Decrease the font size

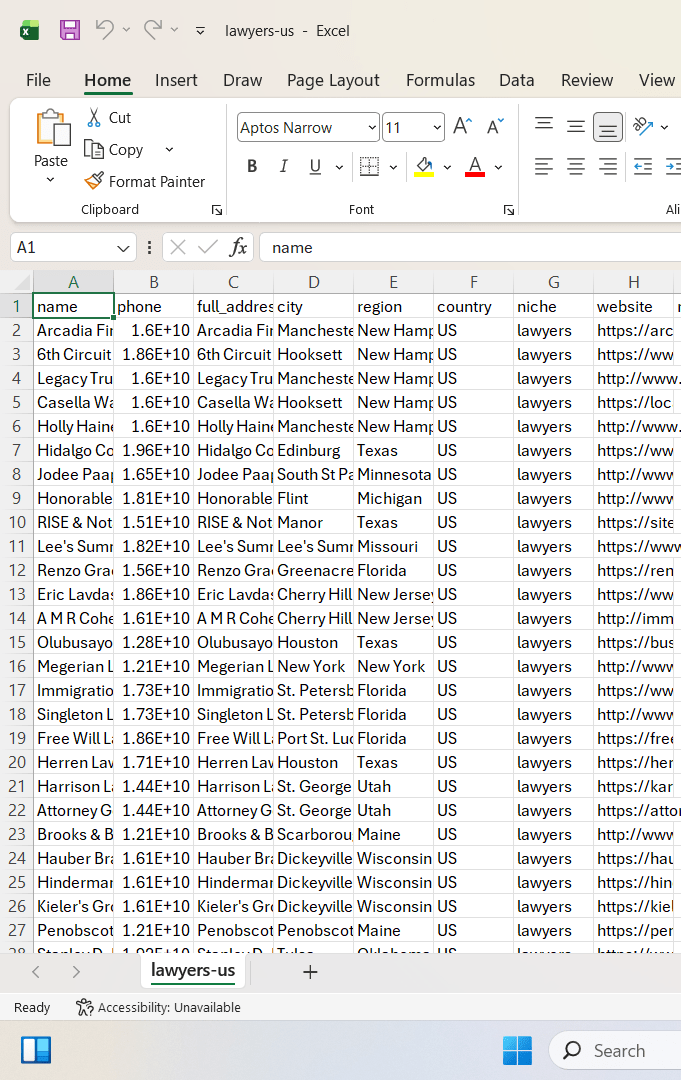(x=495, y=126)
